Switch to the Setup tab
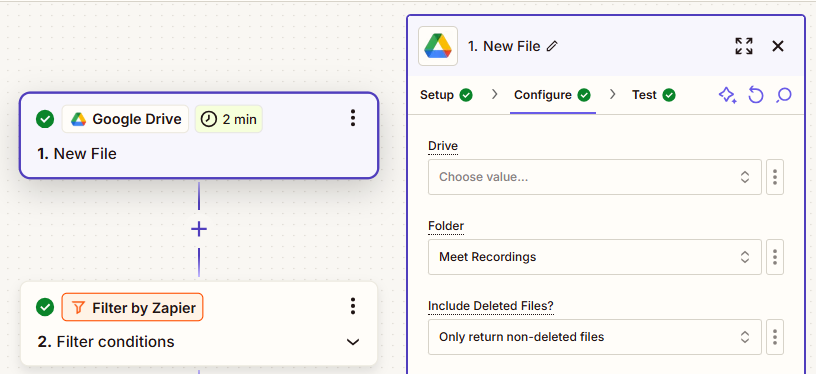Image resolution: width=816 pixels, height=374 pixels. point(446,95)
